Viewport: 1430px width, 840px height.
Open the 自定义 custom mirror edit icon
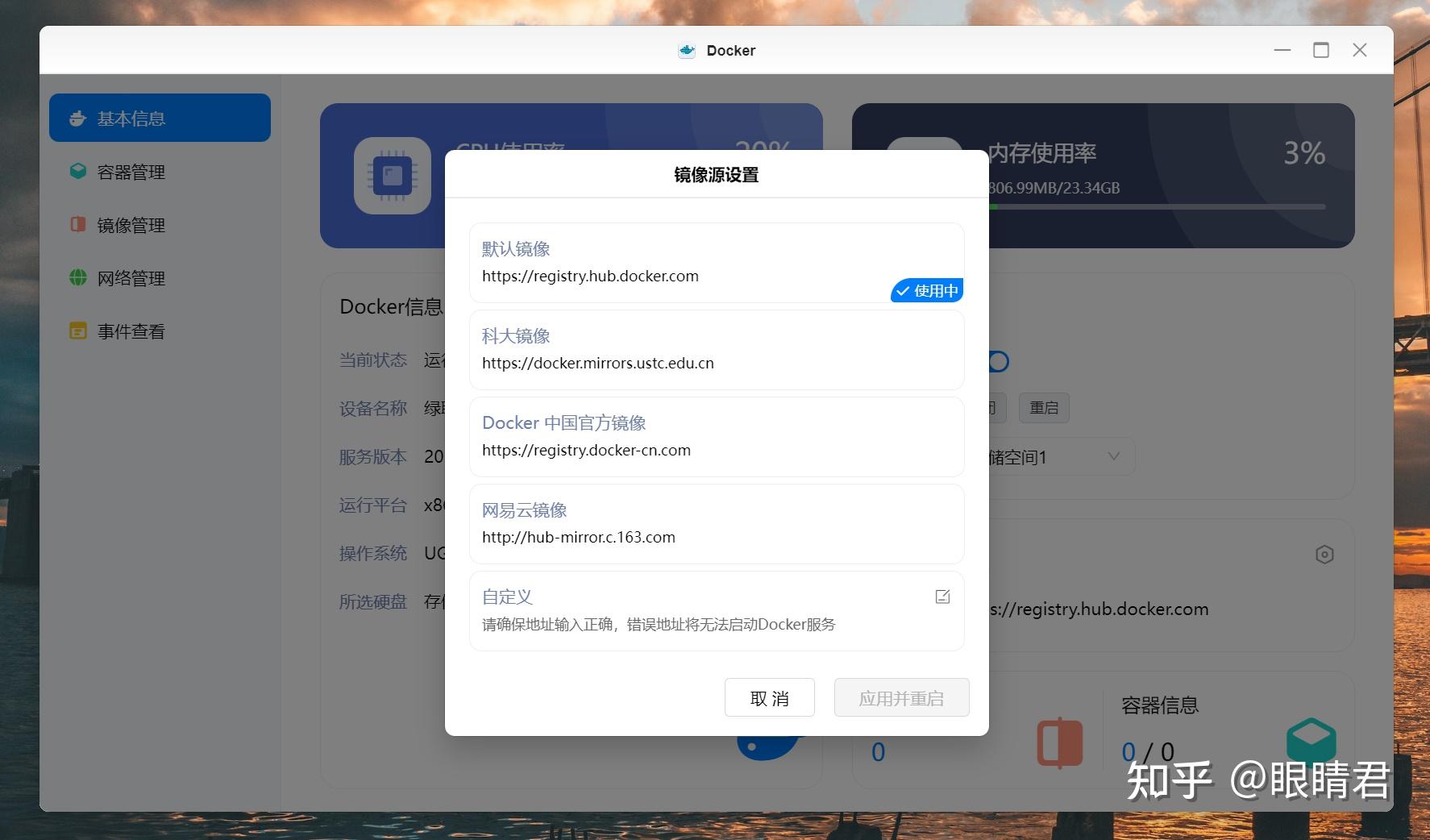coord(942,597)
